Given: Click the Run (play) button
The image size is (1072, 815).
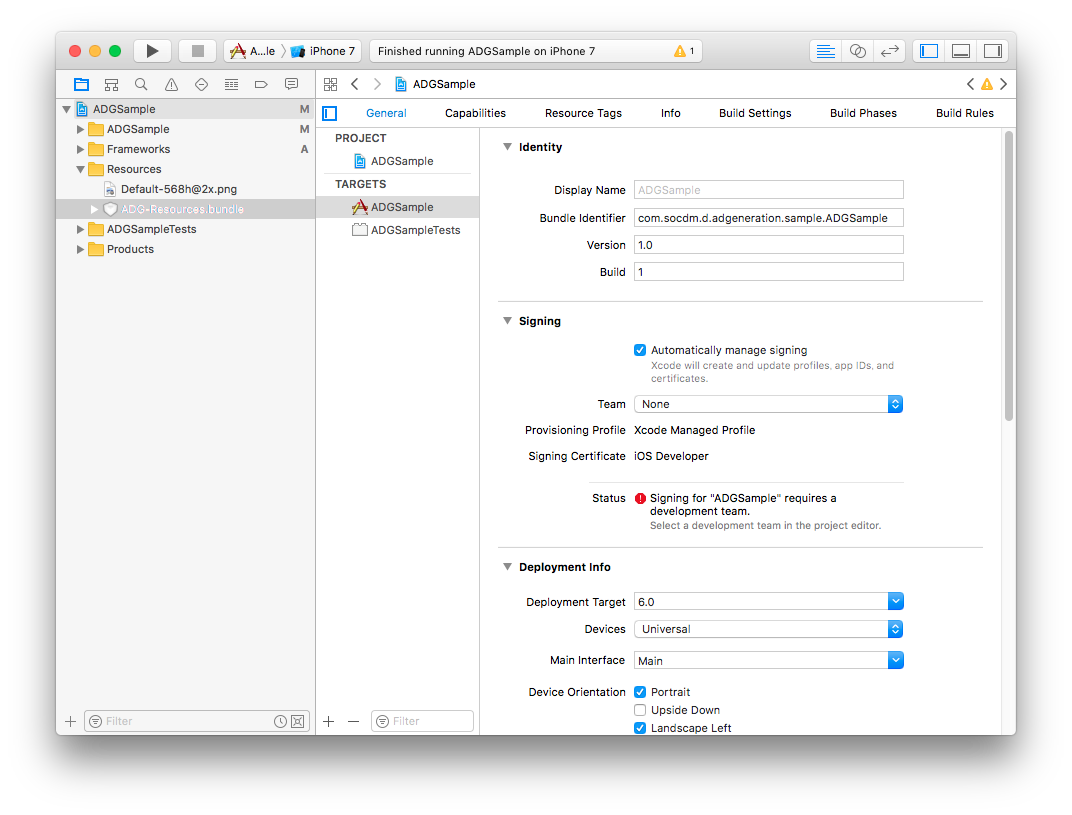Looking at the screenshot, I should pos(152,51).
